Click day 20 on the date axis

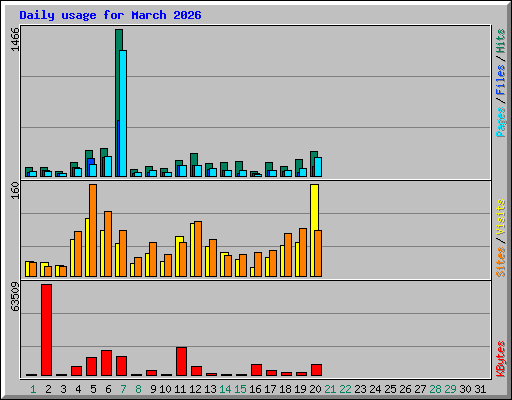(x=315, y=389)
